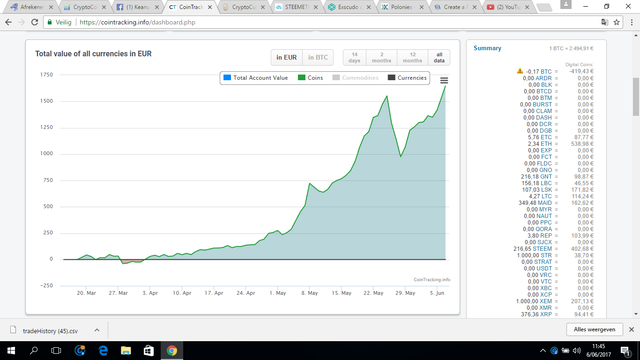Click tradeHistory (45).csv file icon

pyautogui.click(x=13, y=330)
